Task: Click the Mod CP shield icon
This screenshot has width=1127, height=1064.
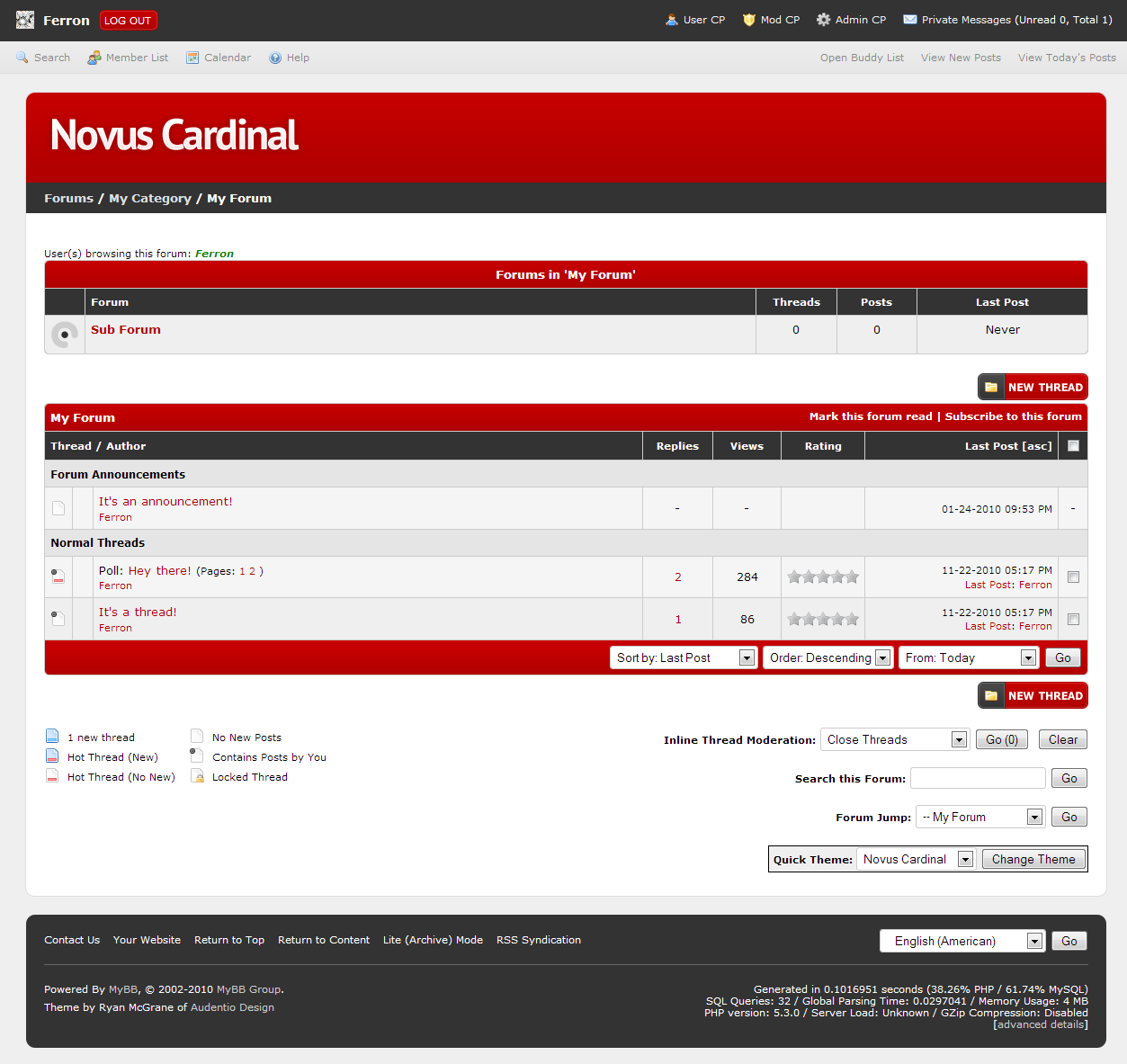Action: pyautogui.click(x=748, y=20)
